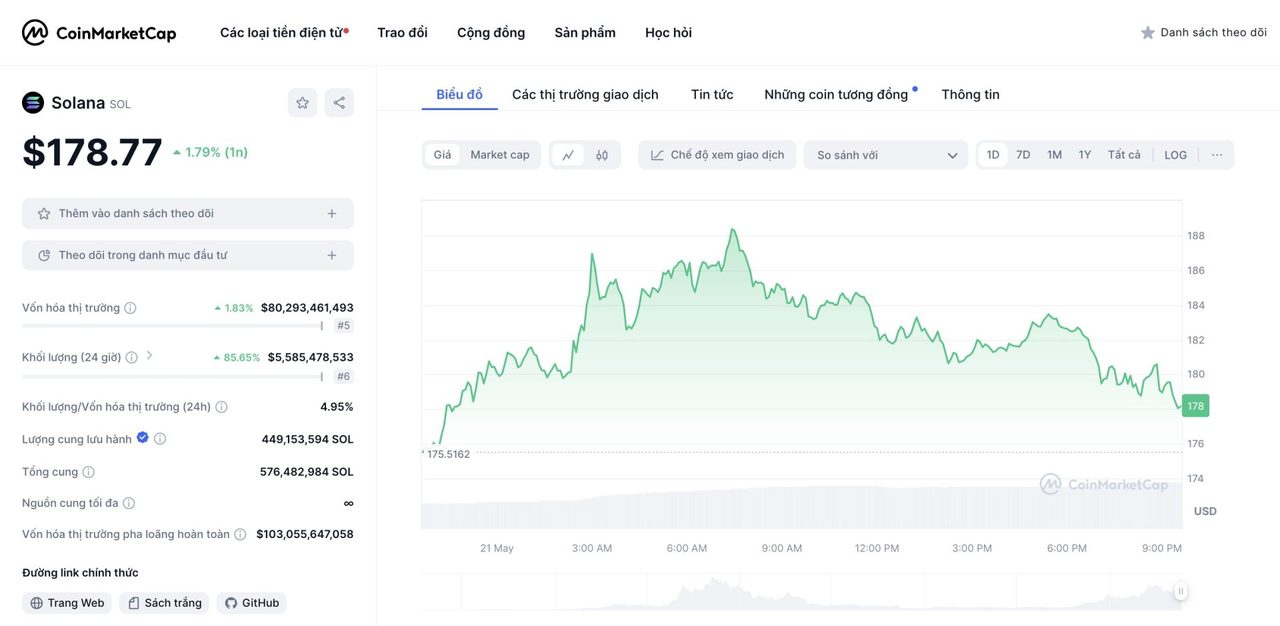The height and width of the screenshot is (626, 1280).
Task: Select the Tất cả time range
Action: coord(1124,155)
